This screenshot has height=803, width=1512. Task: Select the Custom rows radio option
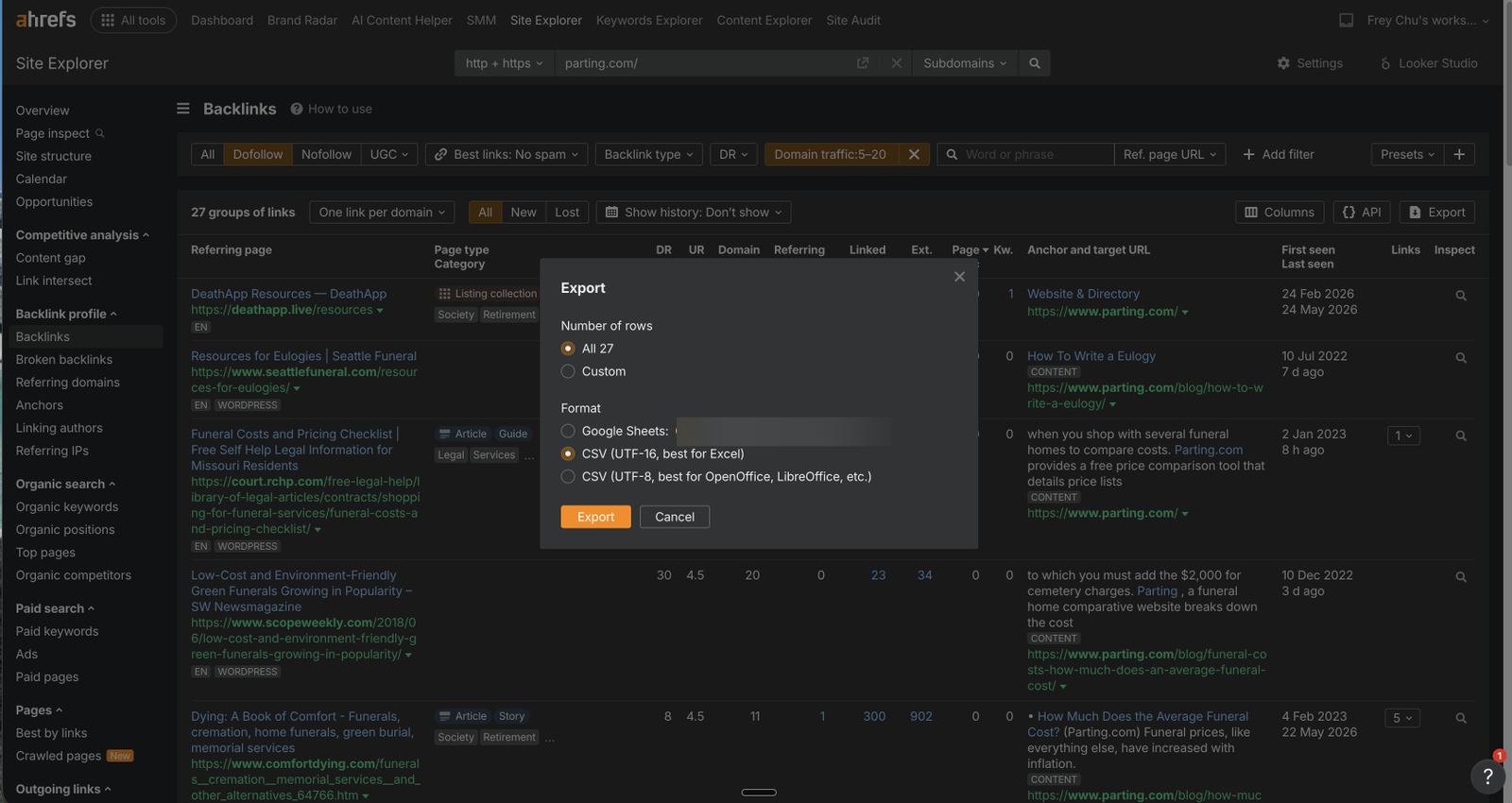568,371
